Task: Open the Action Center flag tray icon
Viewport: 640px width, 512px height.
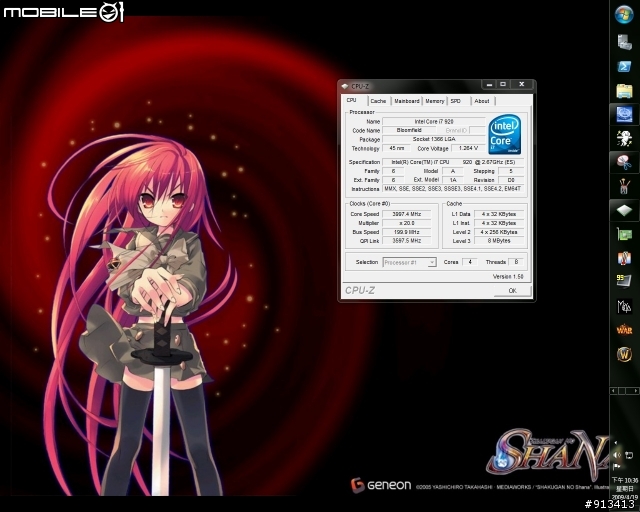Action: 617,466
